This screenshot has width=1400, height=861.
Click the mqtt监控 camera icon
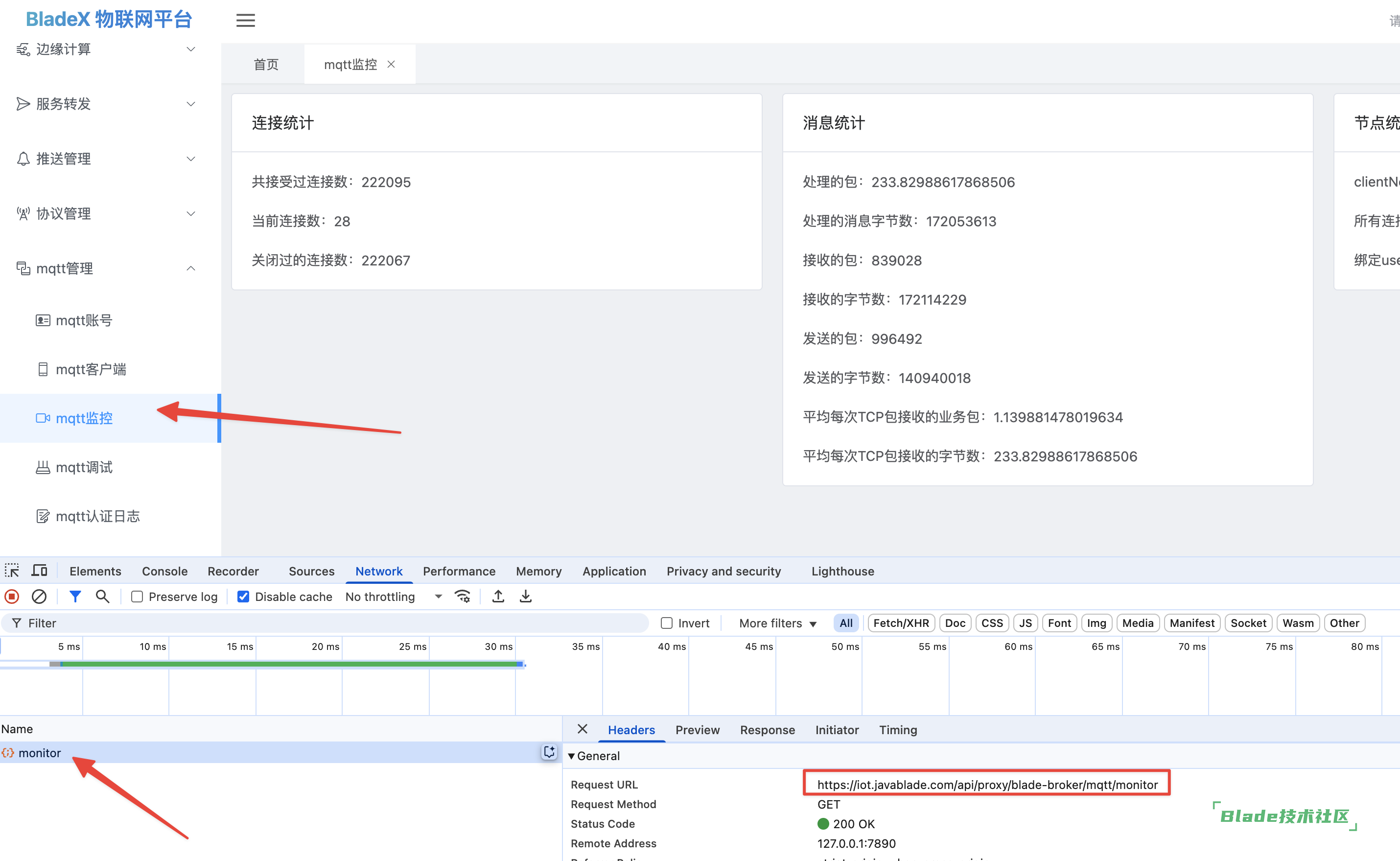coord(43,418)
